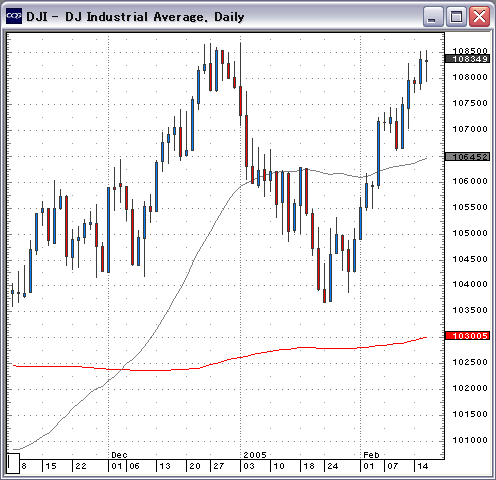Click the date label 06 on time axis
The image size is (496, 480).
pyautogui.click(x=134, y=466)
